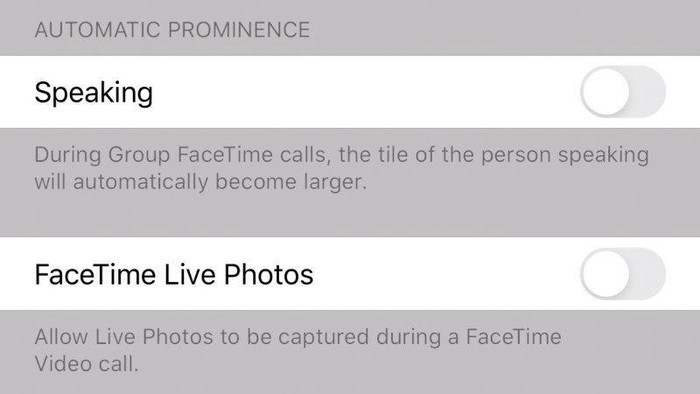The width and height of the screenshot is (700, 394).
Task: Tap the Speaking row label
Action: click(x=94, y=93)
